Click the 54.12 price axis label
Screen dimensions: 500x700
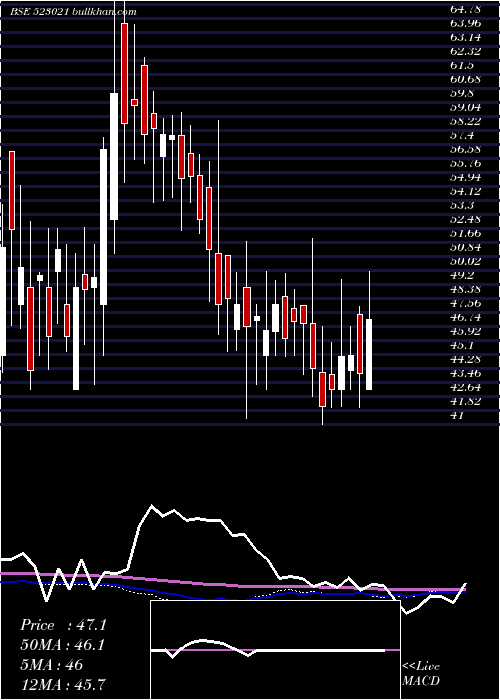tap(464, 192)
